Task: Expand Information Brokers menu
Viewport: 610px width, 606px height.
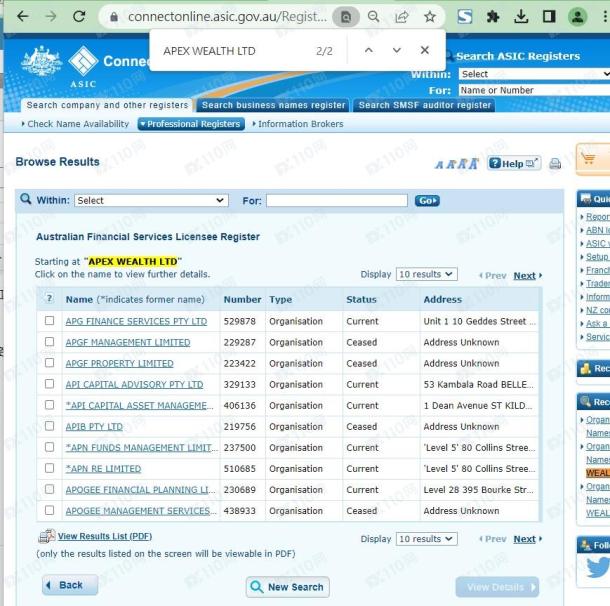Action: [x=298, y=124]
